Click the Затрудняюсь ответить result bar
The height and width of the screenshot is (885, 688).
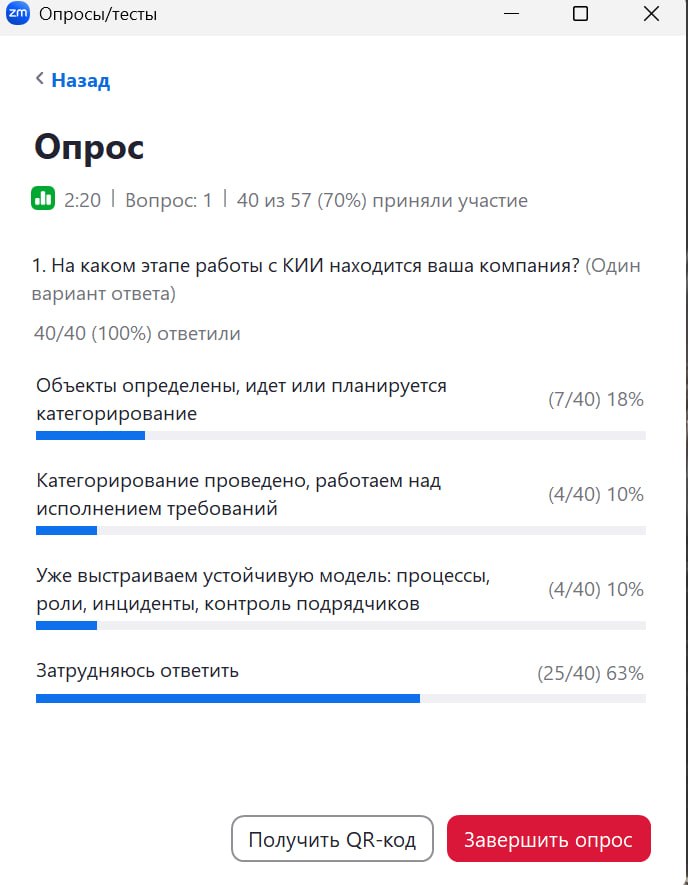click(340, 698)
